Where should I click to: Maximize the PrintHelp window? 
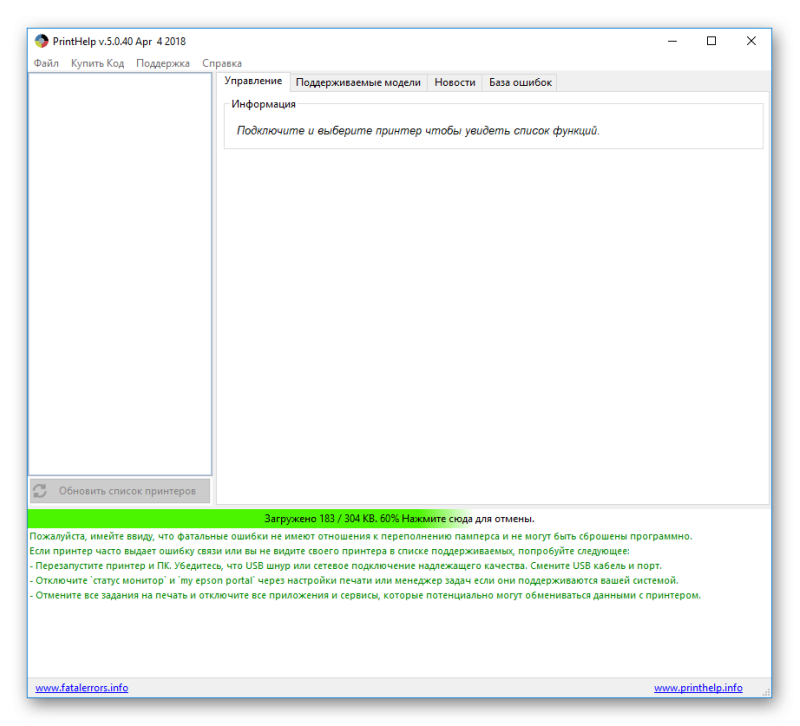(711, 41)
